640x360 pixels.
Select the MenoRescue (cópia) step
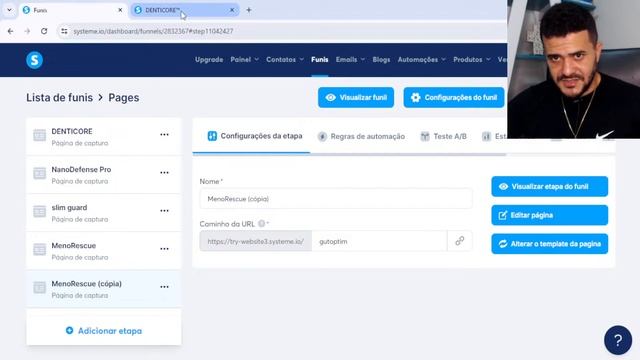pos(104,289)
